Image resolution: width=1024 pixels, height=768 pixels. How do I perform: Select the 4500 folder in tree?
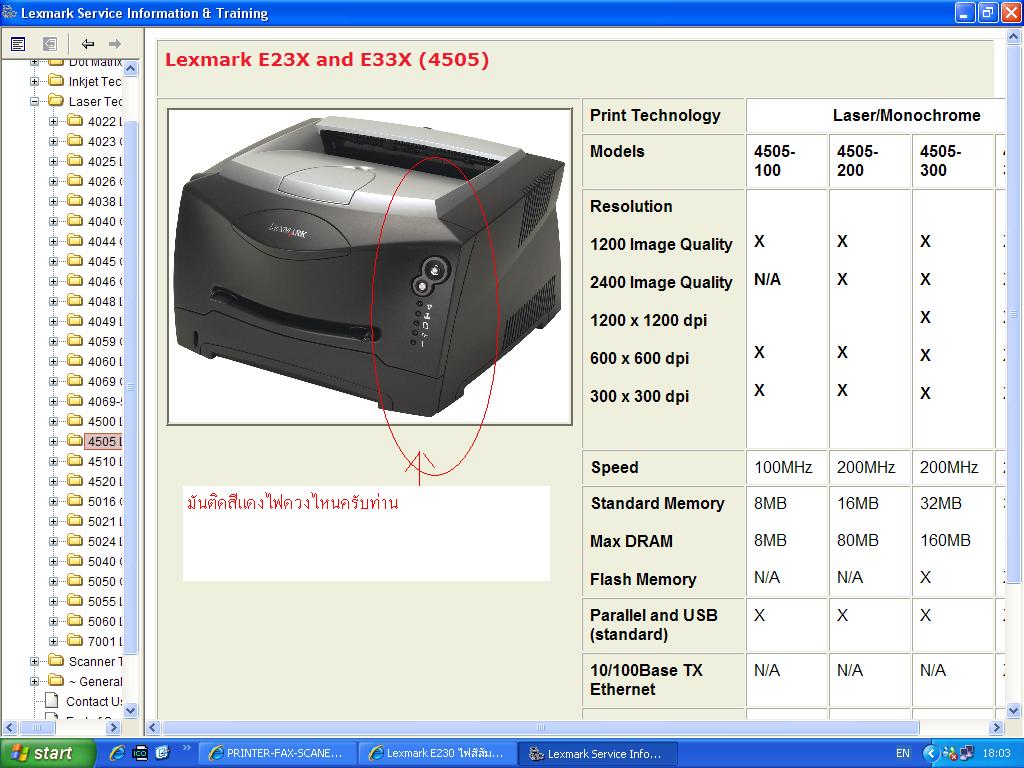point(95,421)
